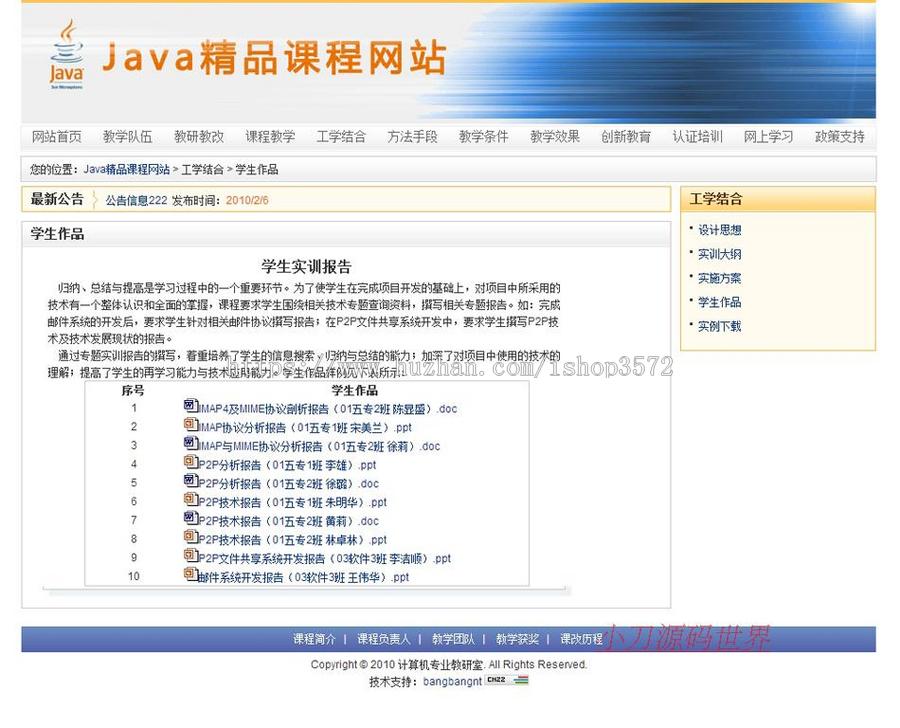
Task: Click the PowerPoint icon beside IMAP协议分析报告
Action: tap(188, 426)
